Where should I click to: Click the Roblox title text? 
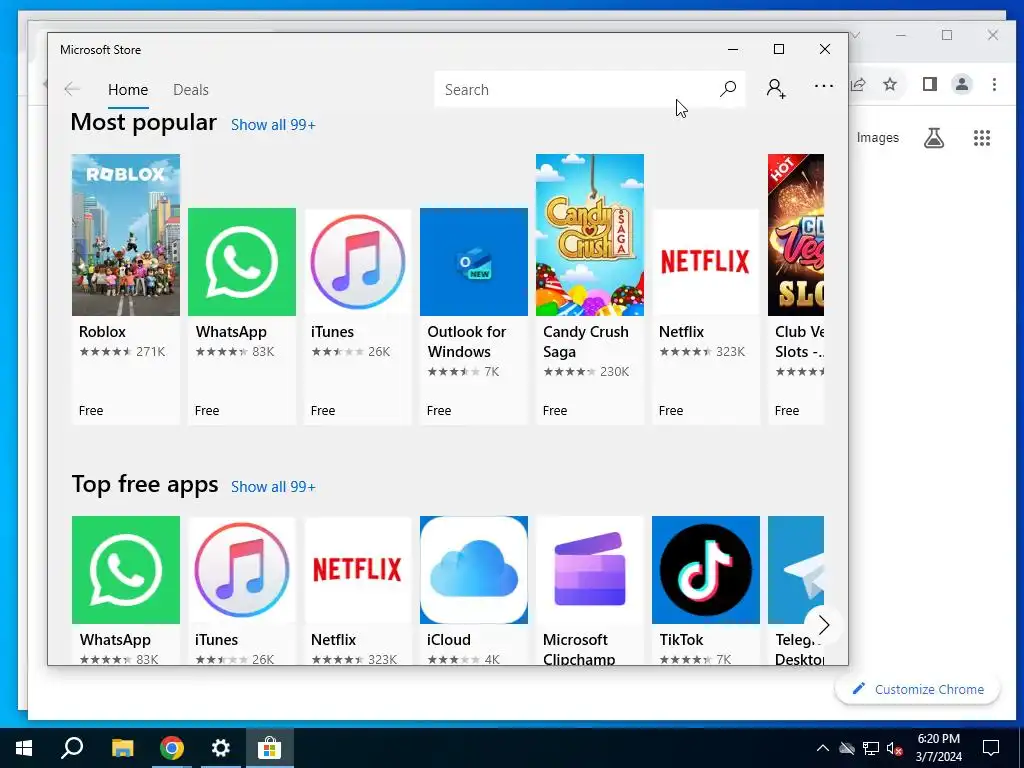(102, 332)
